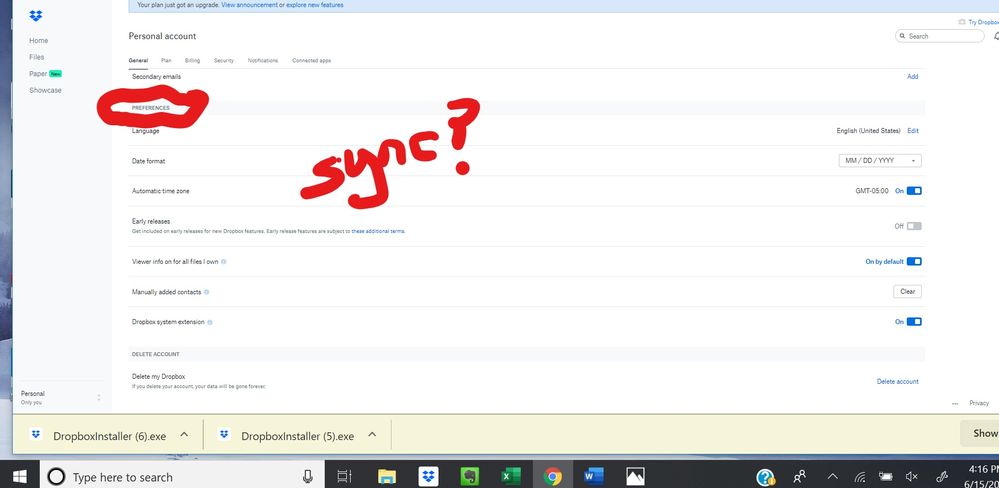Expand options for DropboxInstaller (6).exe download

pos(184,435)
